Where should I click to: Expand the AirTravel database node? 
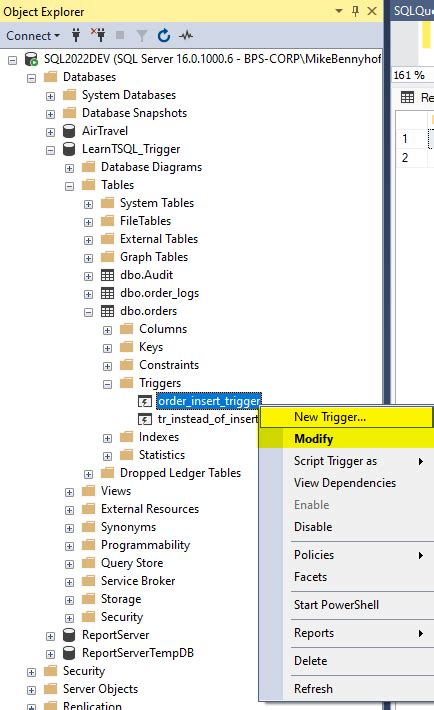tap(50, 132)
